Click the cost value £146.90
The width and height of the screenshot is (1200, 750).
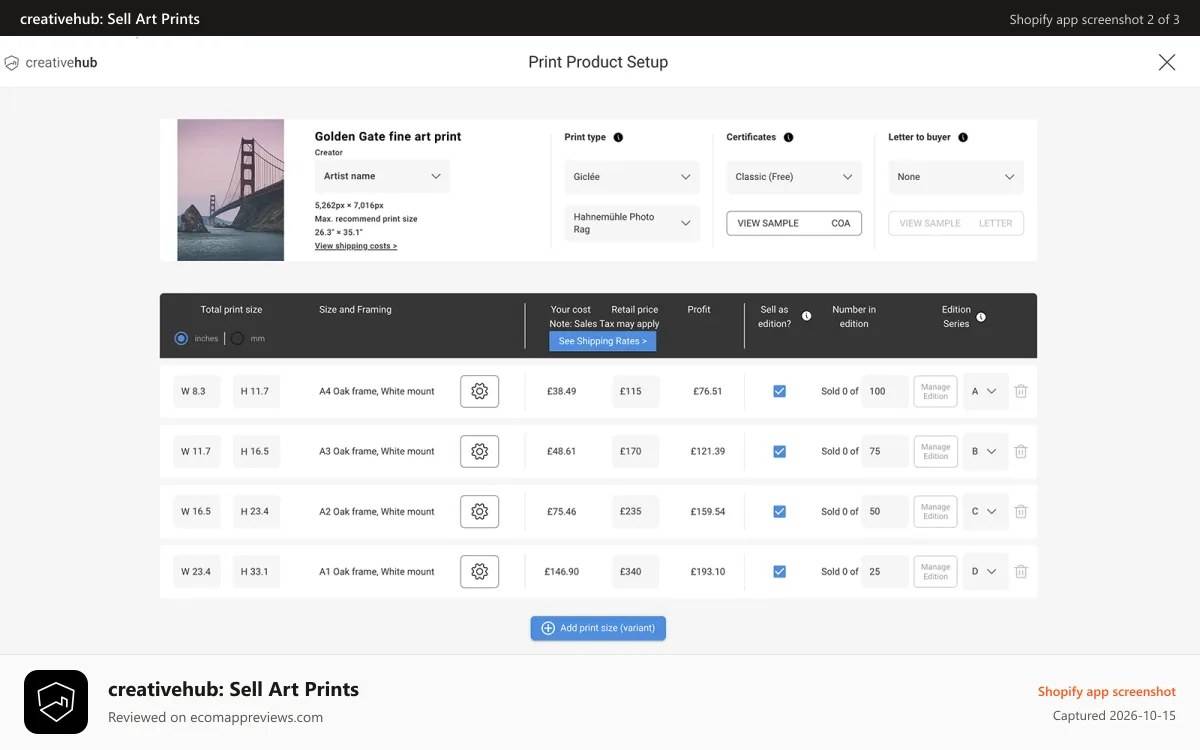click(x=561, y=571)
